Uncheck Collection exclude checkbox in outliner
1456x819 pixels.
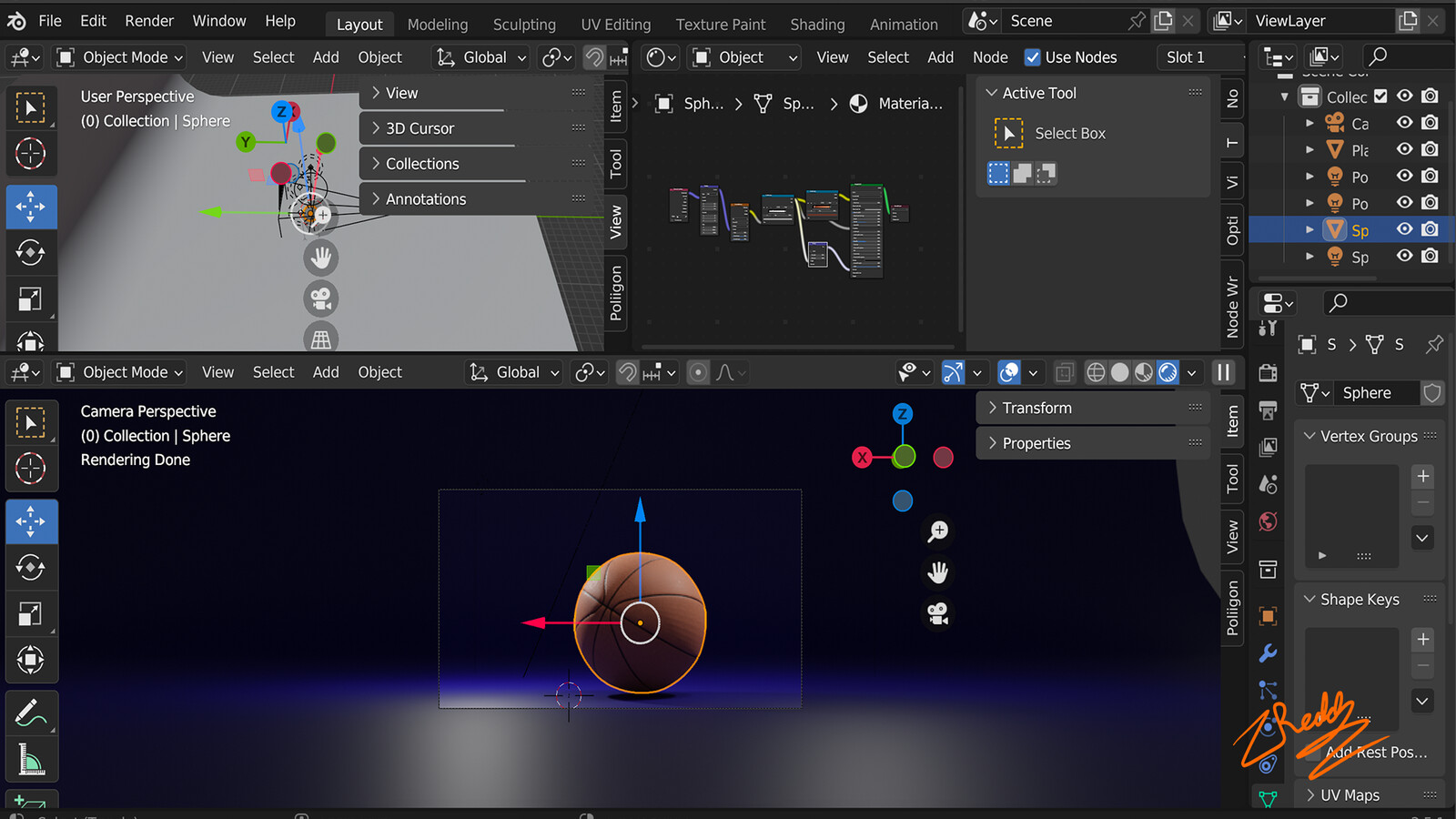[1380, 96]
